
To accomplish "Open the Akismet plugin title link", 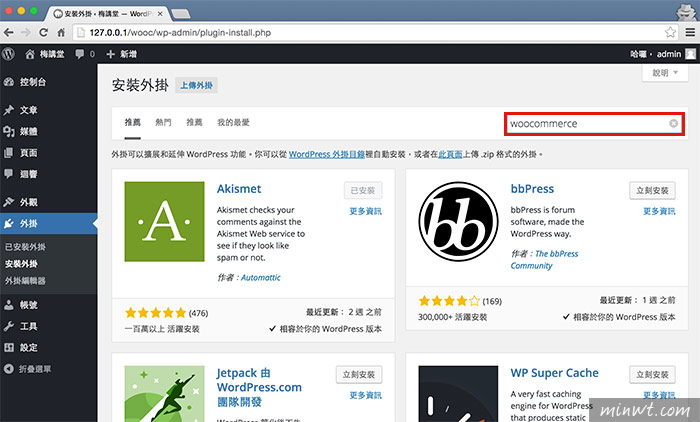I will pyautogui.click(x=239, y=189).
